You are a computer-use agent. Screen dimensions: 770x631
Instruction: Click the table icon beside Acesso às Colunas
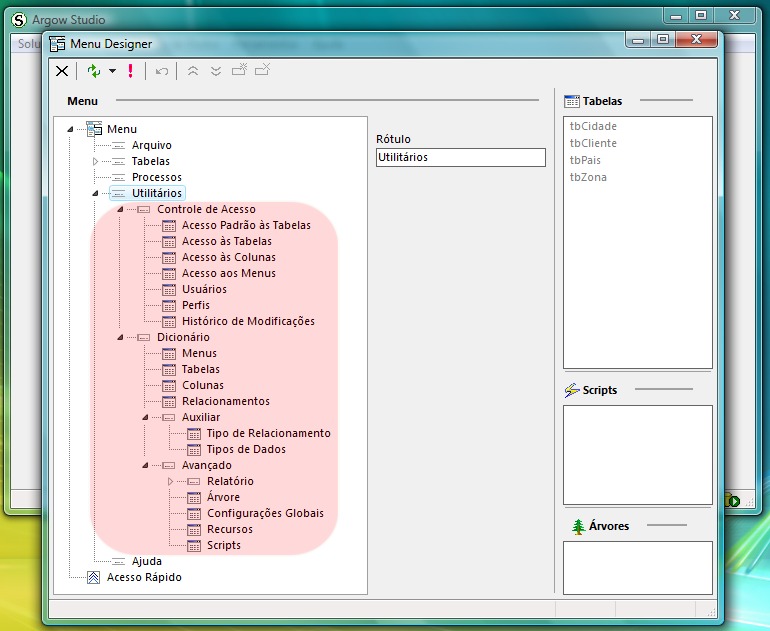point(169,257)
